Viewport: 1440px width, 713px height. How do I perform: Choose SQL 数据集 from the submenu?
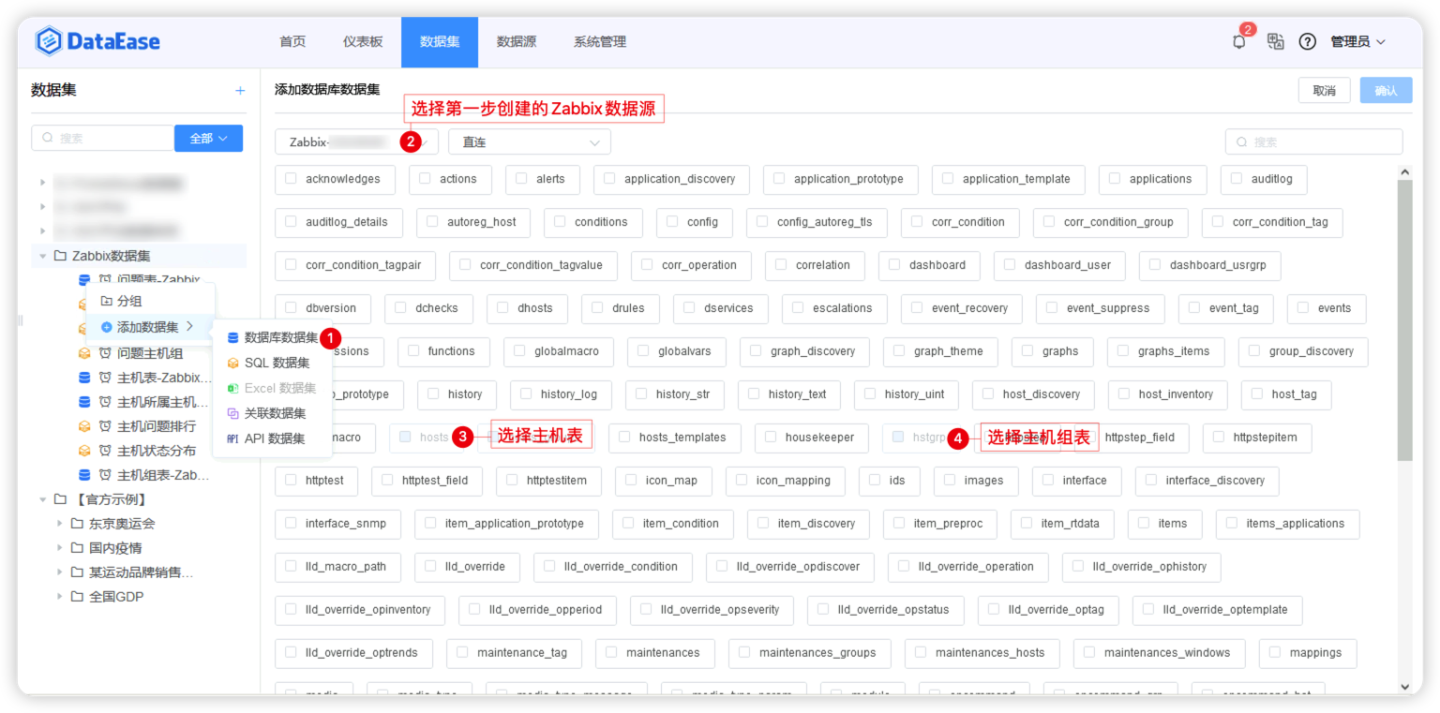pyautogui.click(x=273, y=363)
